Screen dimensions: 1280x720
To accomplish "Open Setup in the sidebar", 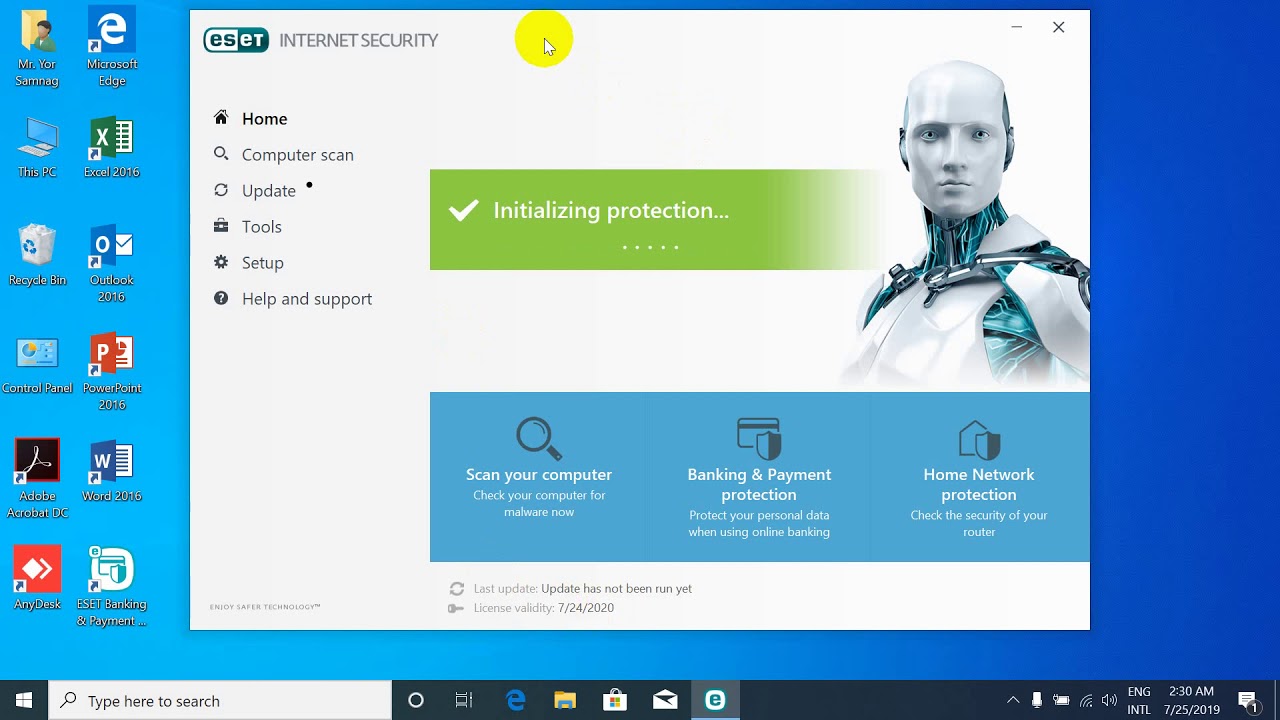I will point(262,262).
